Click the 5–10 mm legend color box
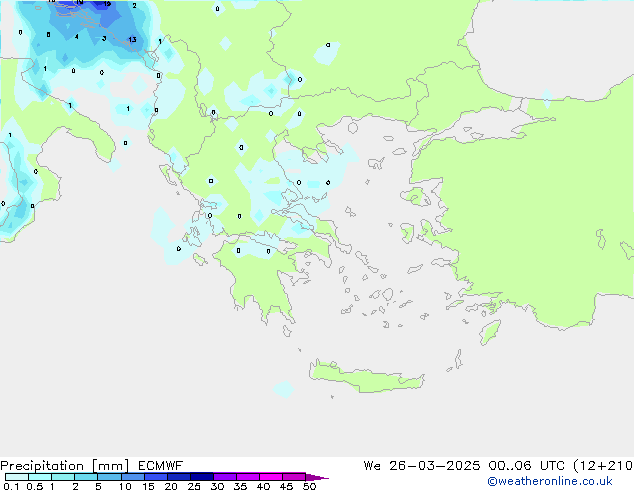Image resolution: width=634 pixels, height=490 pixels. click(x=109, y=477)
